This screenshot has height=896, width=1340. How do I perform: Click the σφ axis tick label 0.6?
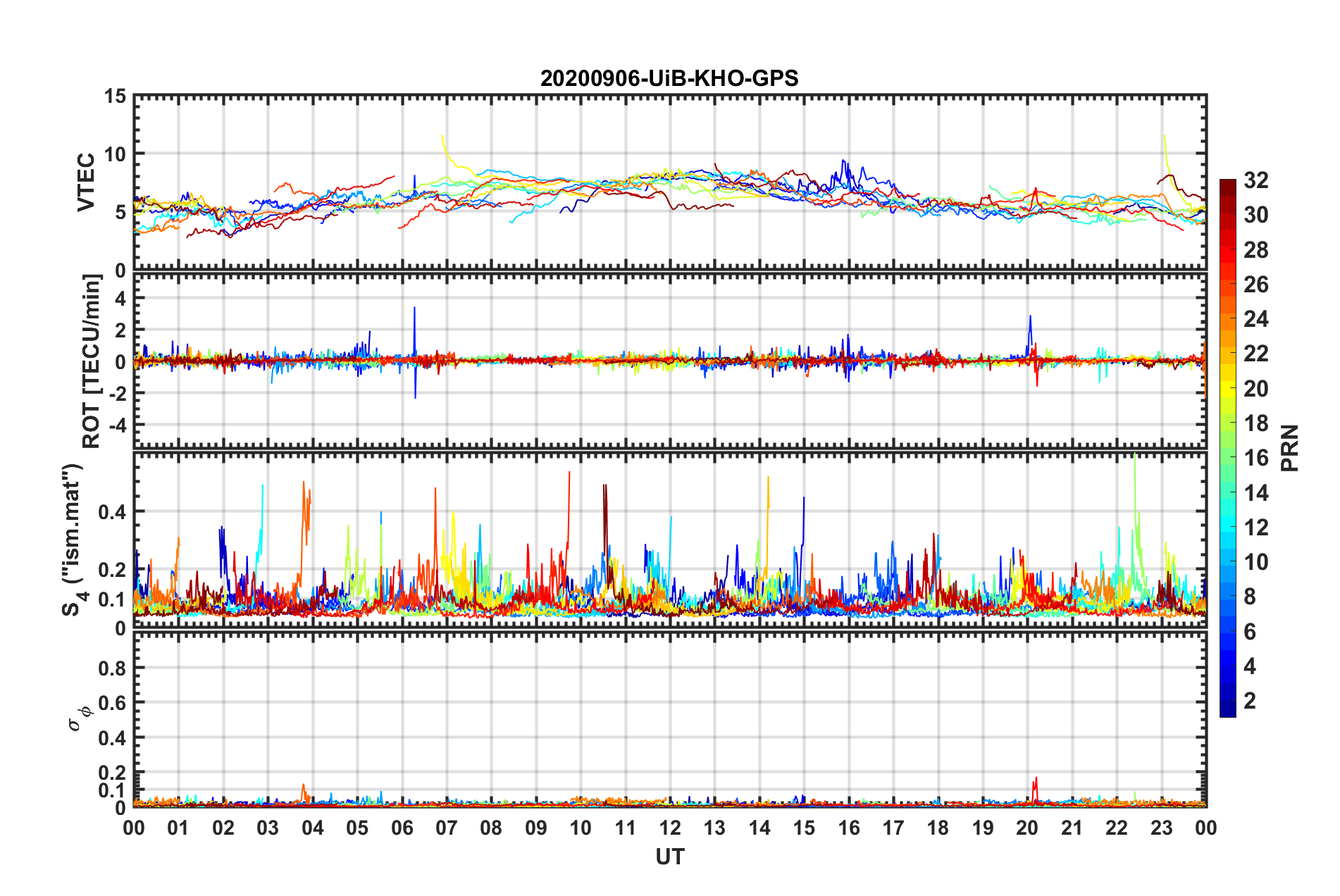pos(113,703)
